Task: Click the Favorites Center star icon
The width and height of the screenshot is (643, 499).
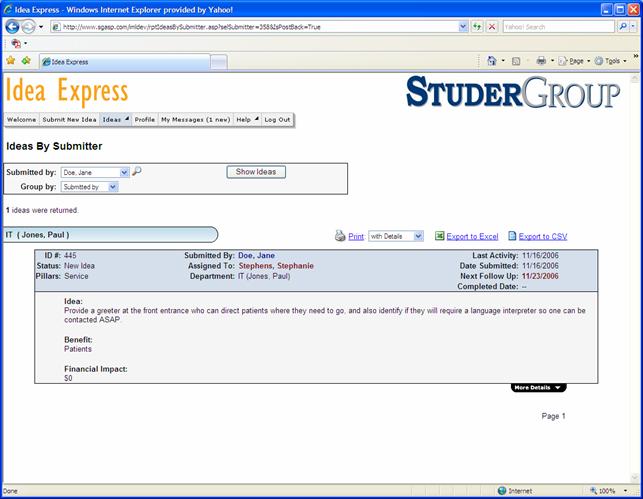Action: click(x=11, y=61)
